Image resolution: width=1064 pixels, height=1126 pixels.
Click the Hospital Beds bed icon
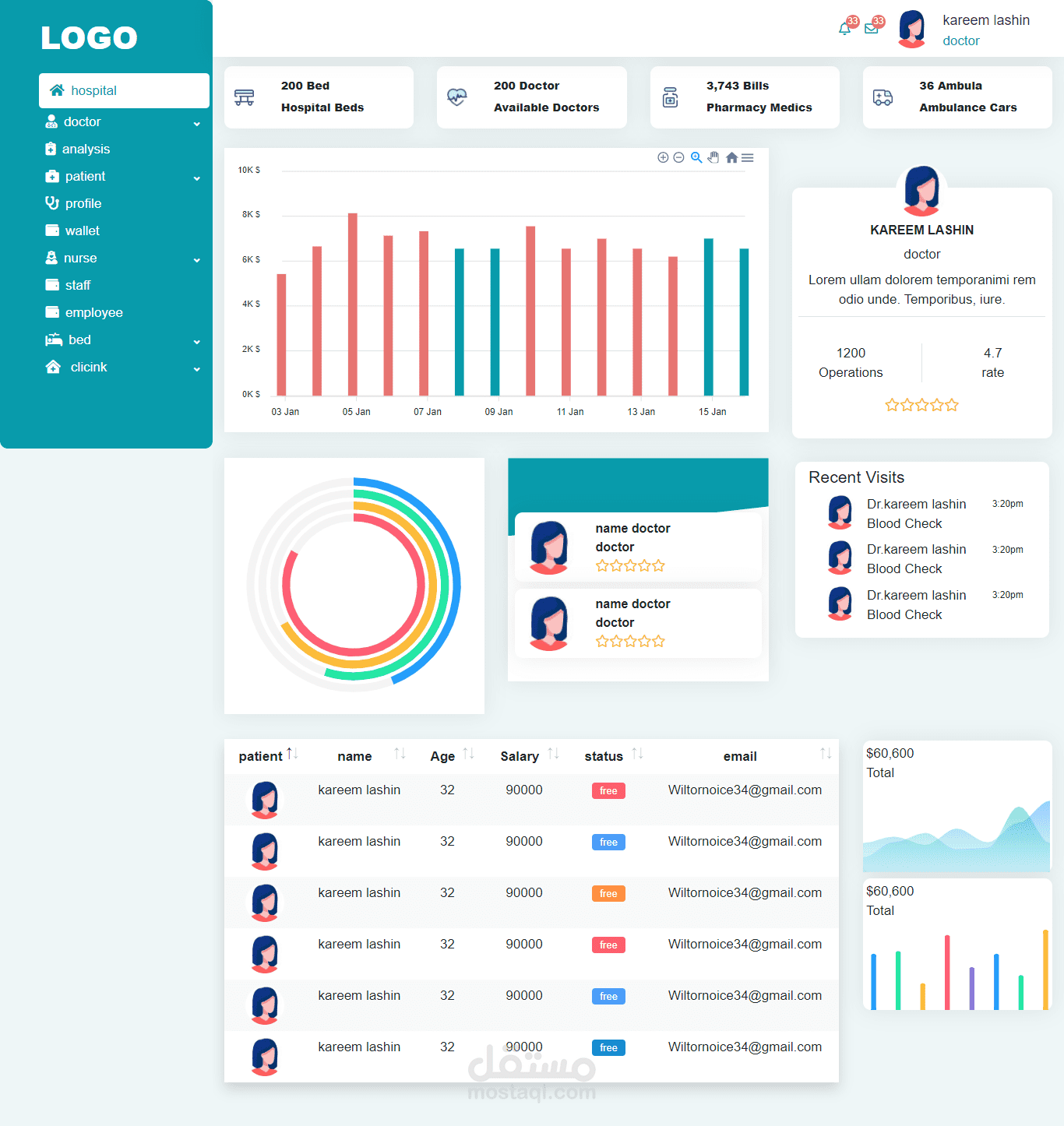[x=245, y=97]
